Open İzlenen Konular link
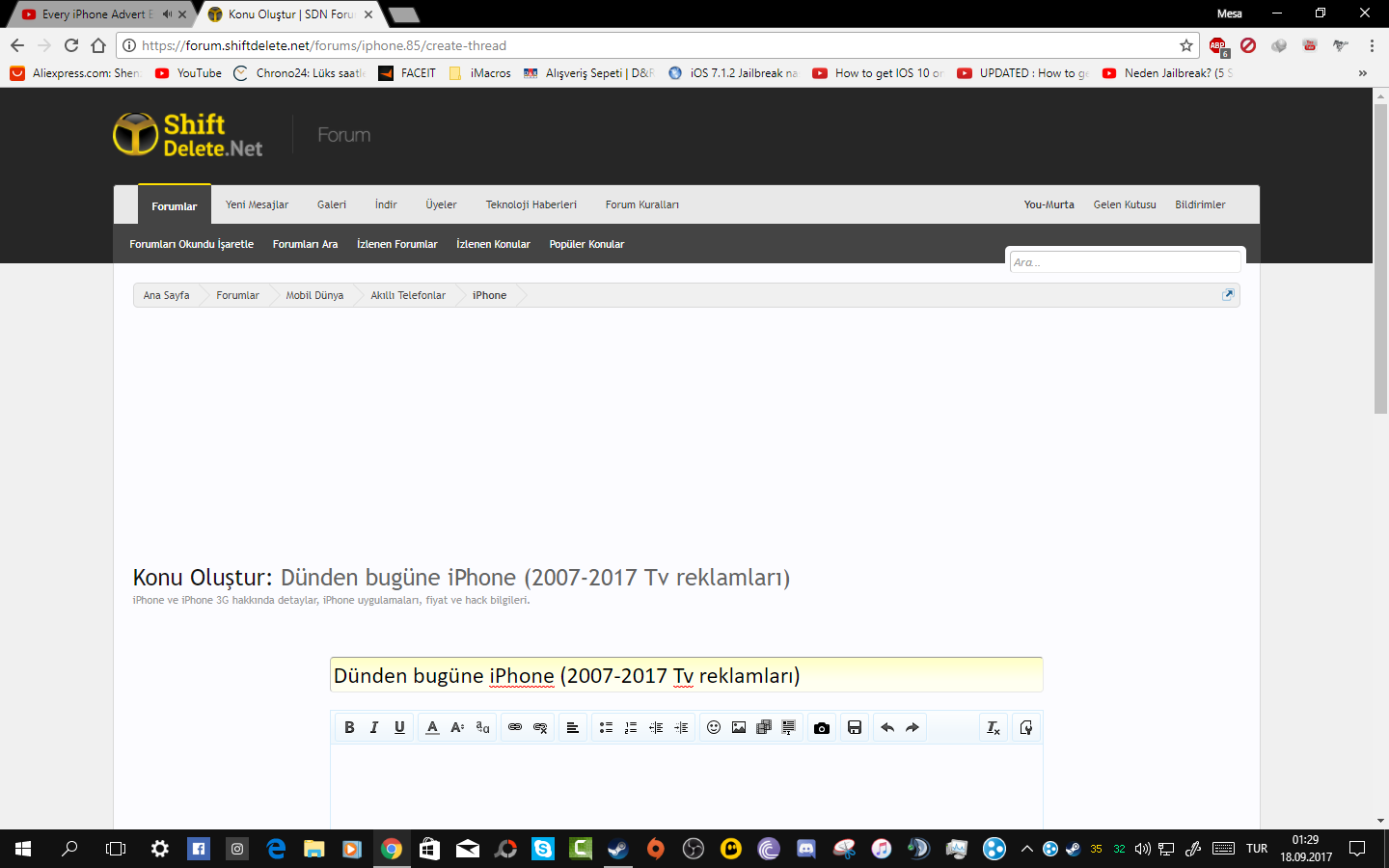1389x868 pixels. click(x=493, y=244)
